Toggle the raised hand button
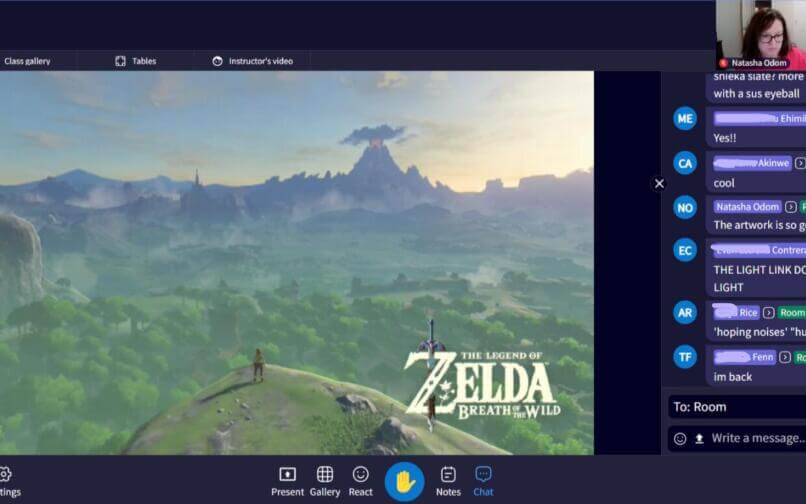806x504 pixels. click(x=405, y=482)
